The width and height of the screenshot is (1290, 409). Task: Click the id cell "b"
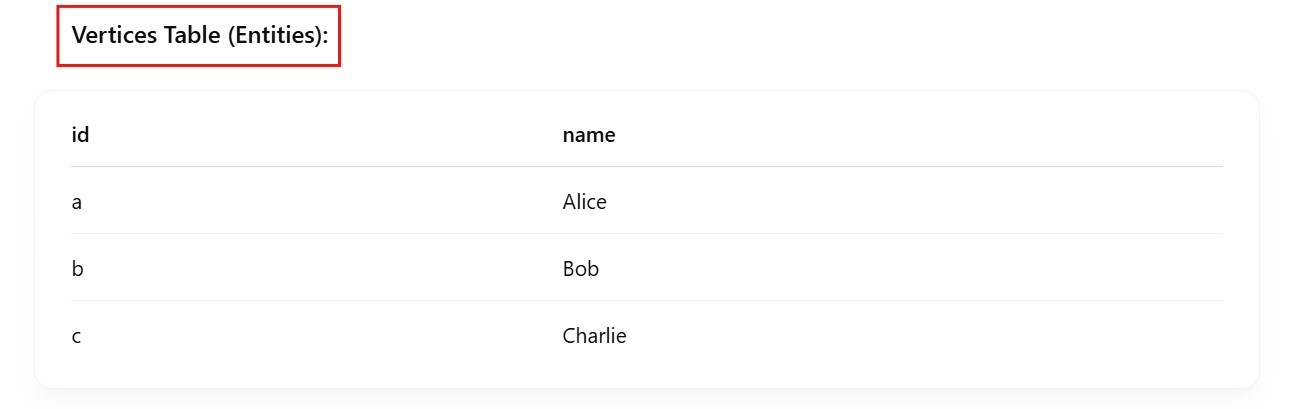pos(77,269)
